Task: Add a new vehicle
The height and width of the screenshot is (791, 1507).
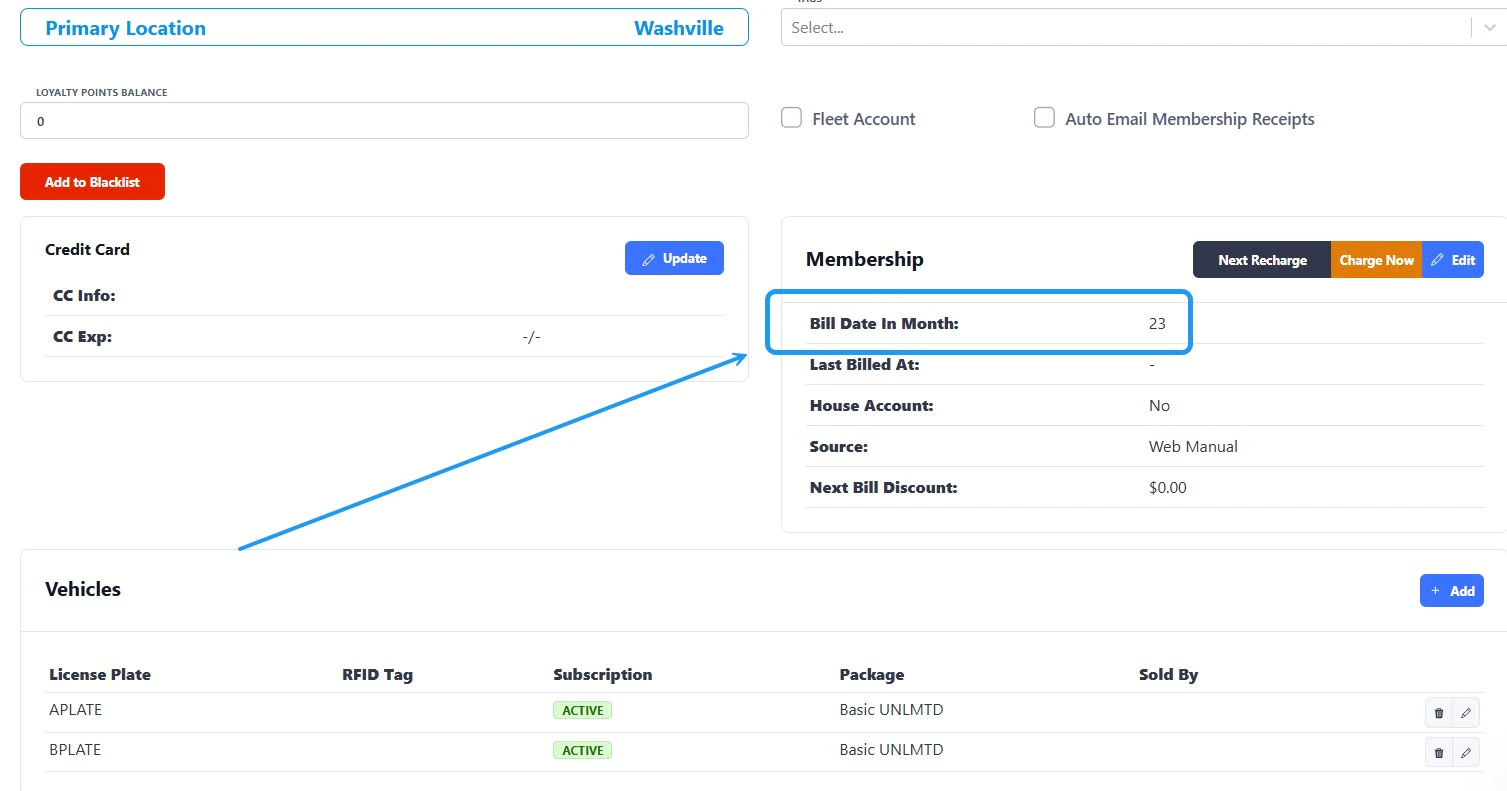Action: coord(1452,590)
